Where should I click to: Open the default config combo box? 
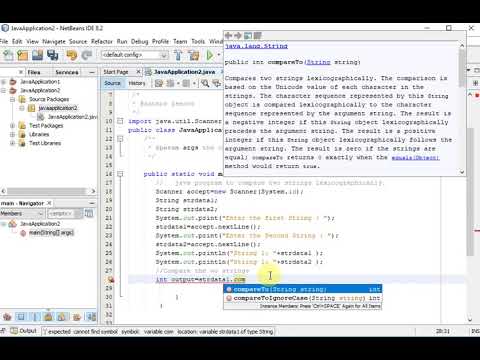(x=134, y=55)
